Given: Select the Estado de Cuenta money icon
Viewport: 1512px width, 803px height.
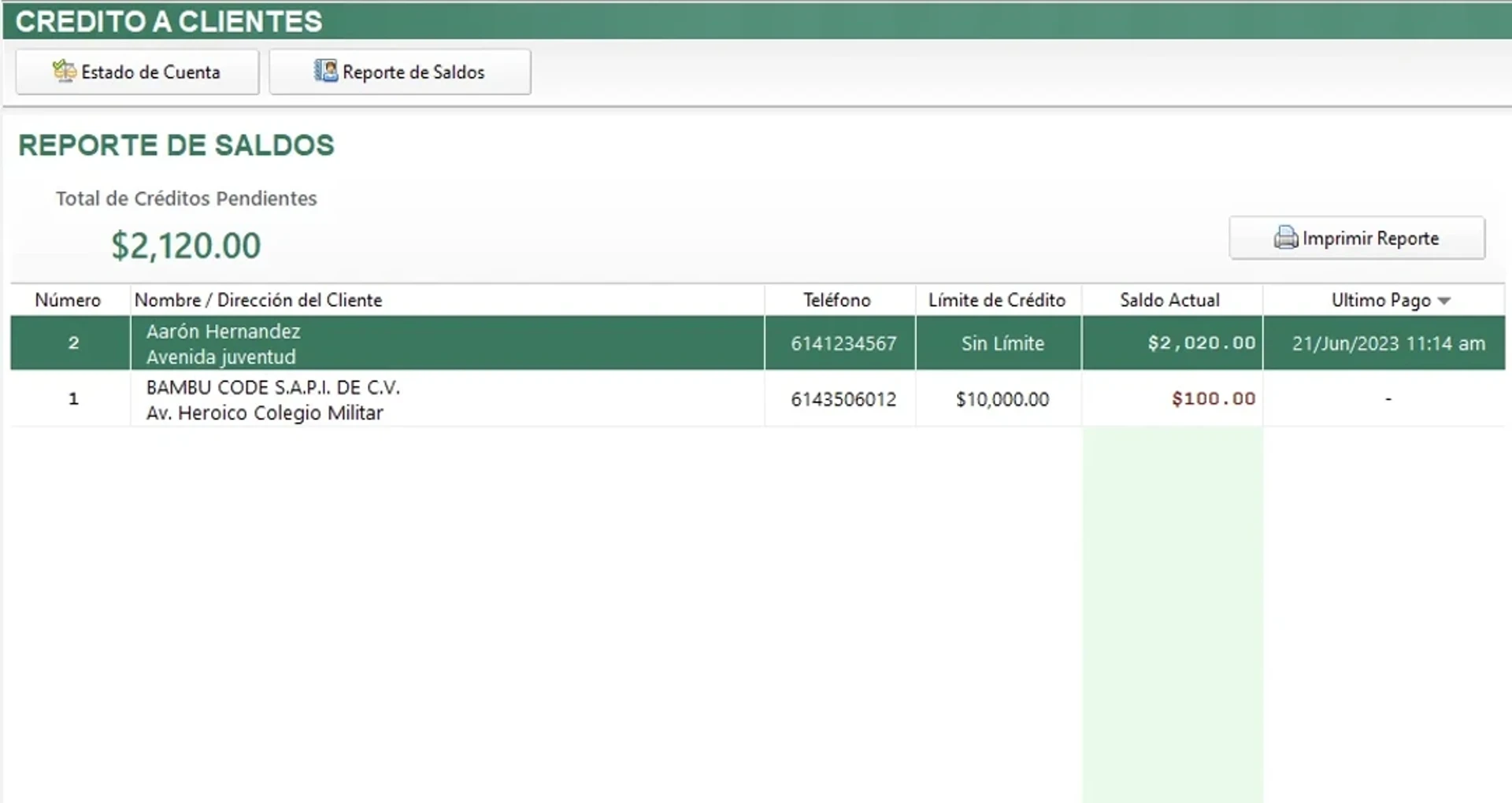Looking at the screenshot, I should (65, 71).
